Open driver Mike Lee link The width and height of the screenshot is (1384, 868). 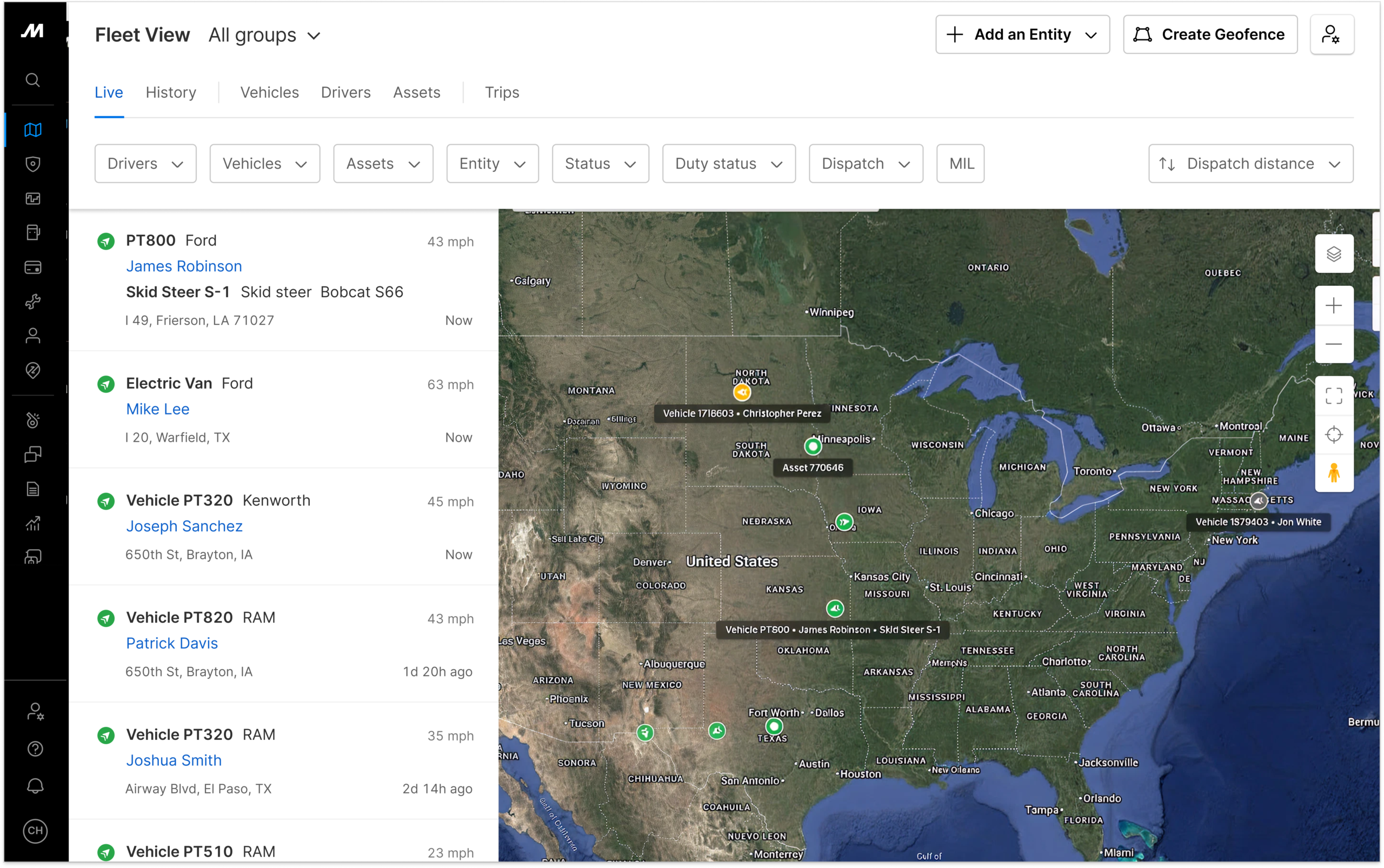157,409
